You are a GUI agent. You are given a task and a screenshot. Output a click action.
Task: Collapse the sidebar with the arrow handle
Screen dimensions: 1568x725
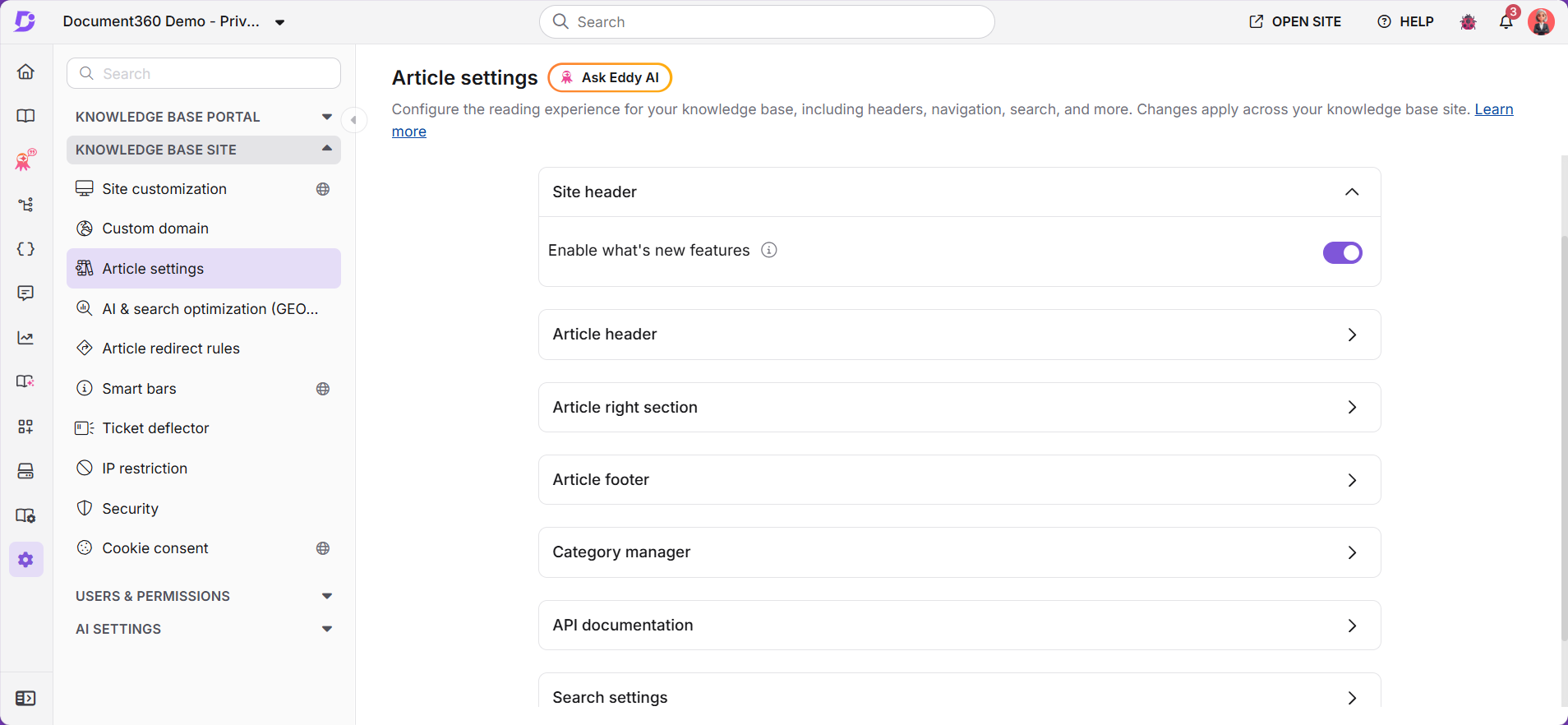(353, 120)
